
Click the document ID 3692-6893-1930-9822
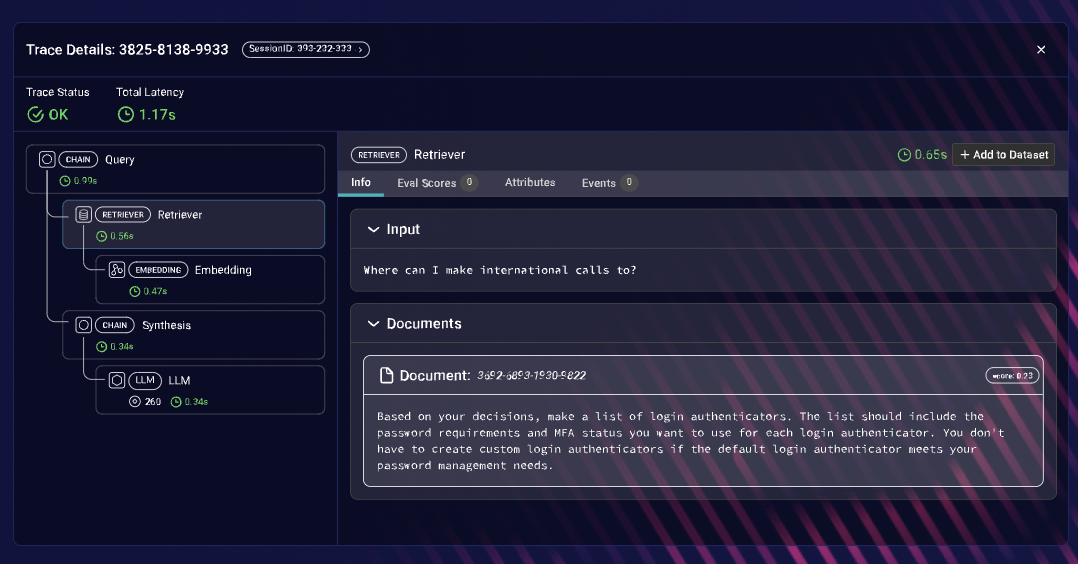click(531, 376)
